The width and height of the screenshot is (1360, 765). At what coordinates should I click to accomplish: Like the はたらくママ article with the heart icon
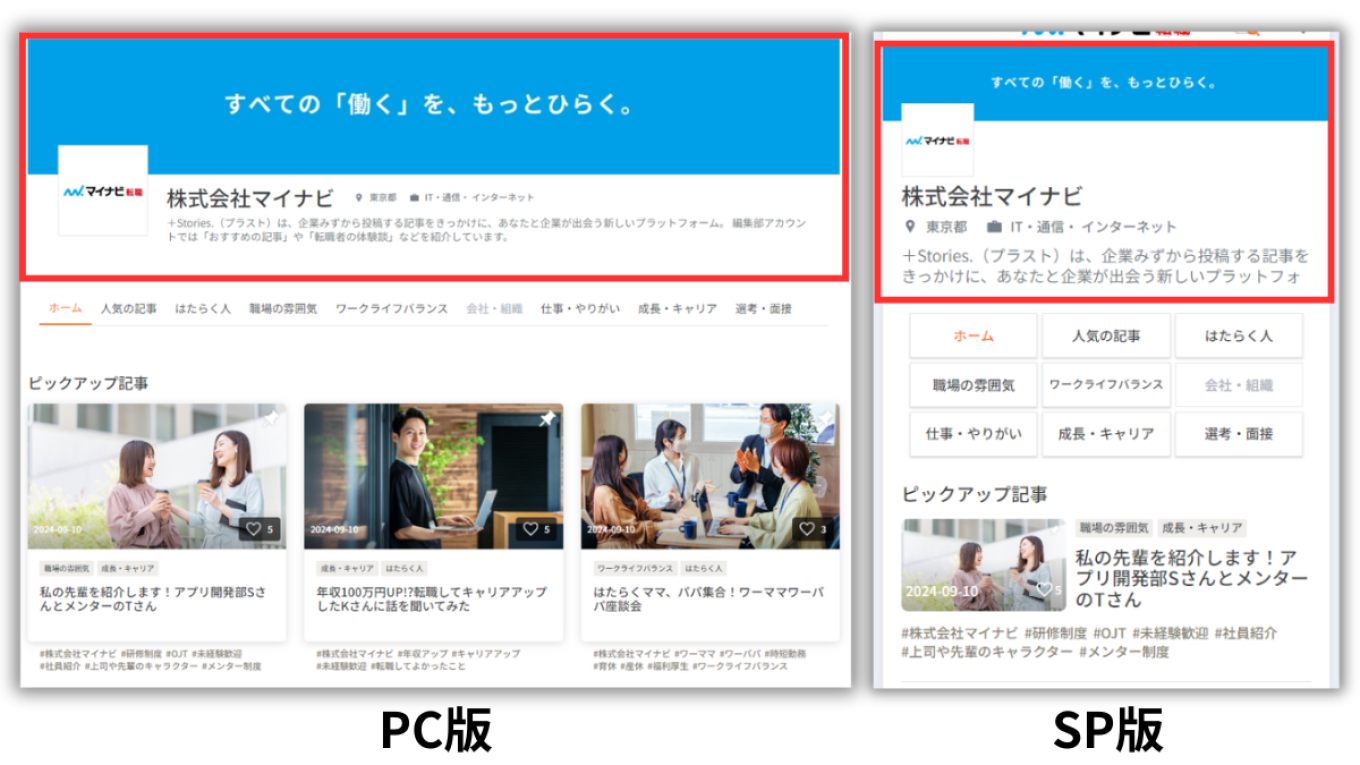coord(807,529)
